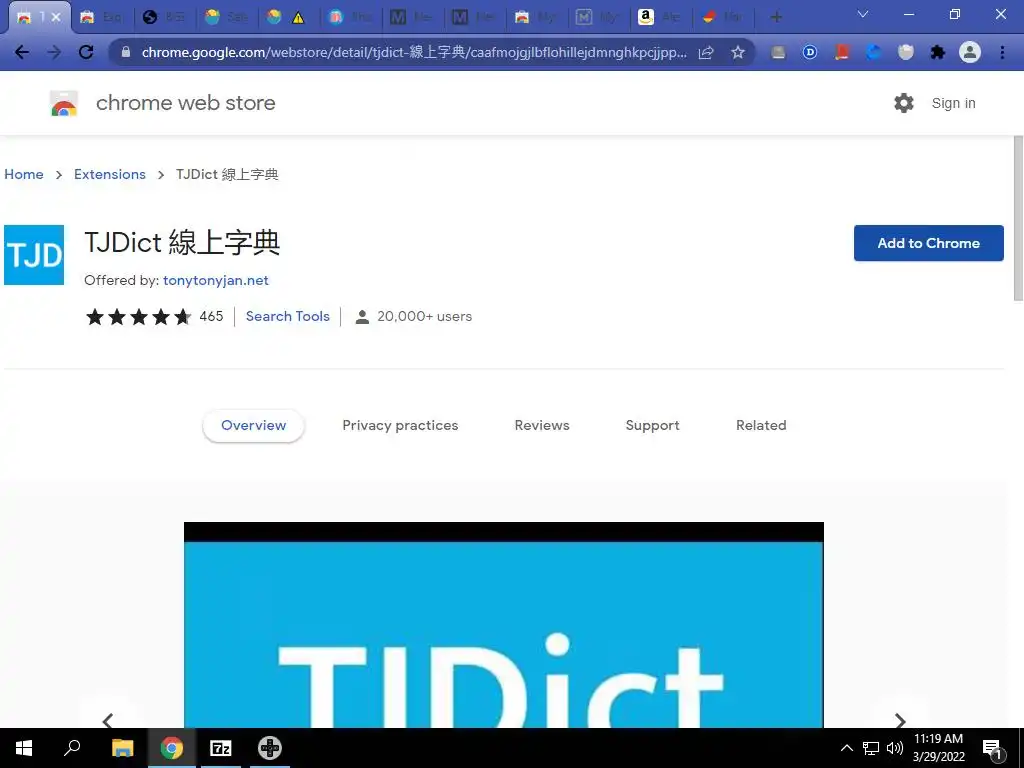
Task: Open File Explorer from taskbar
Action: pyautogui.click(x=122, y=748)
